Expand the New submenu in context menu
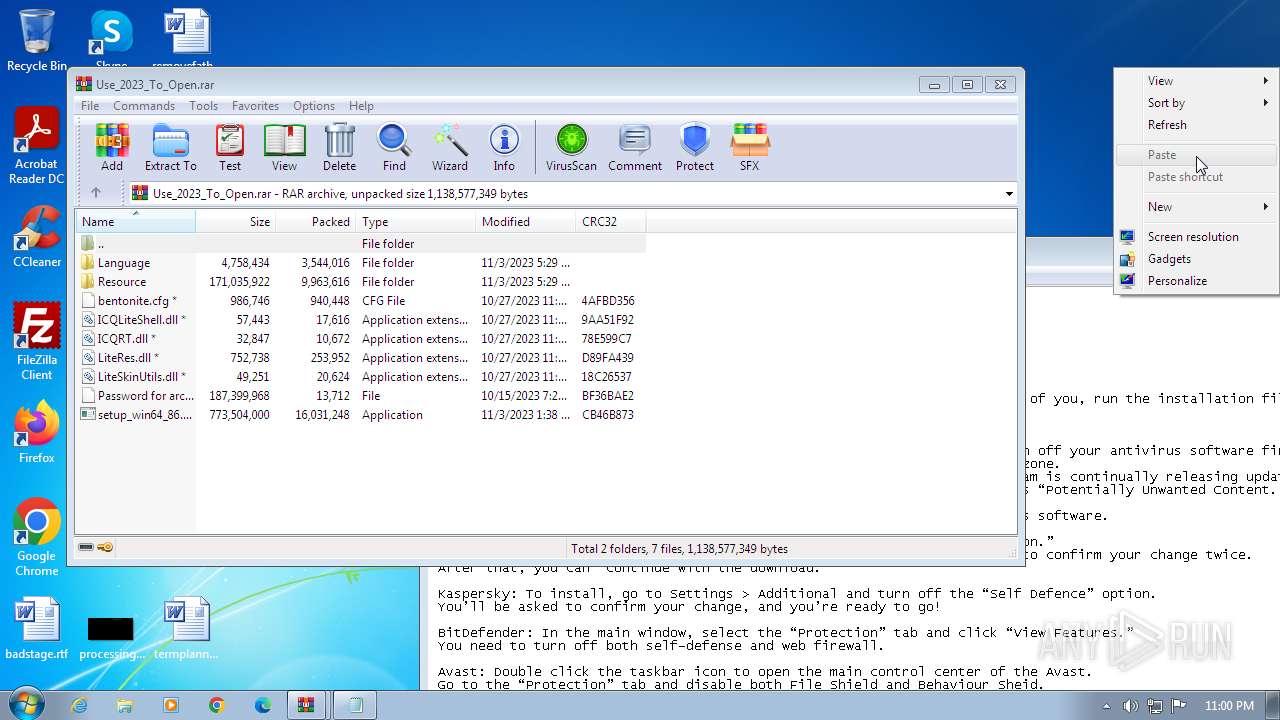This screenshot has width=1280, height=720. 1196,207
